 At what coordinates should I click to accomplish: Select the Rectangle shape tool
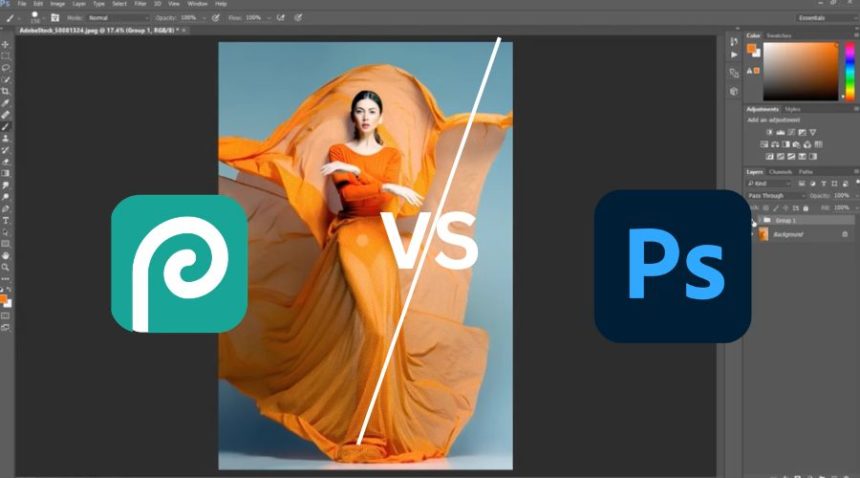[x=5, y=244]
